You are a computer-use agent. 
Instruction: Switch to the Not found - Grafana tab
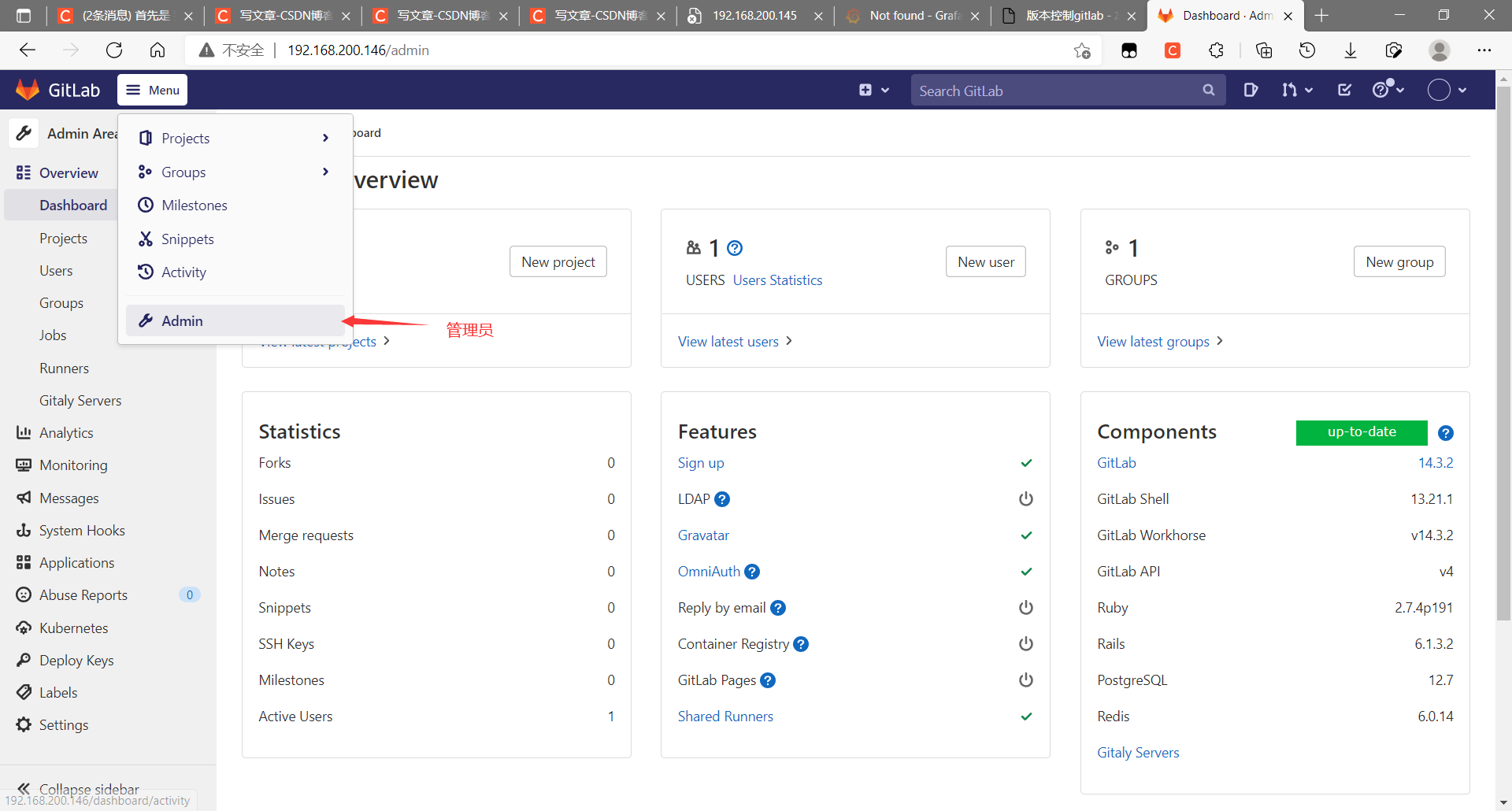tap(912, 16)
